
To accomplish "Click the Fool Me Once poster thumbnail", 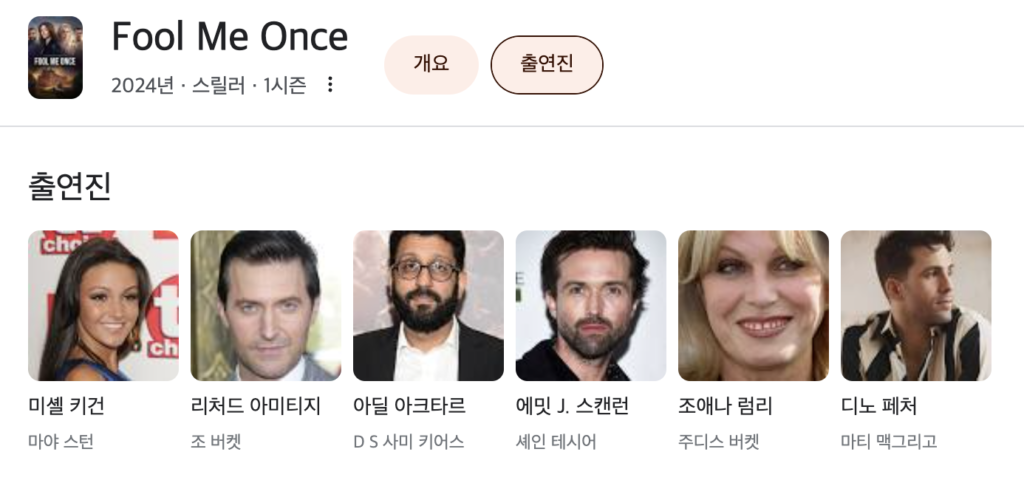I will click(55, 57).
